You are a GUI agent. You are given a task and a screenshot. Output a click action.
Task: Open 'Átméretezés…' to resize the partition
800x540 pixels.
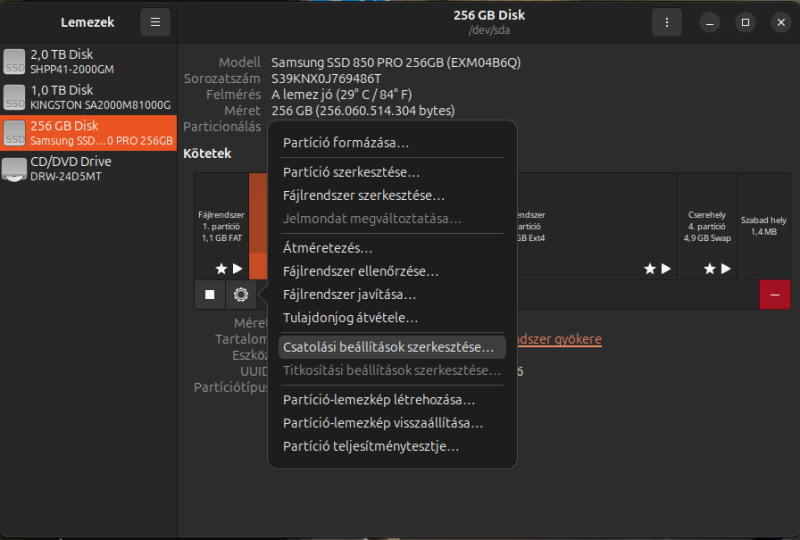tap(328, 247)
